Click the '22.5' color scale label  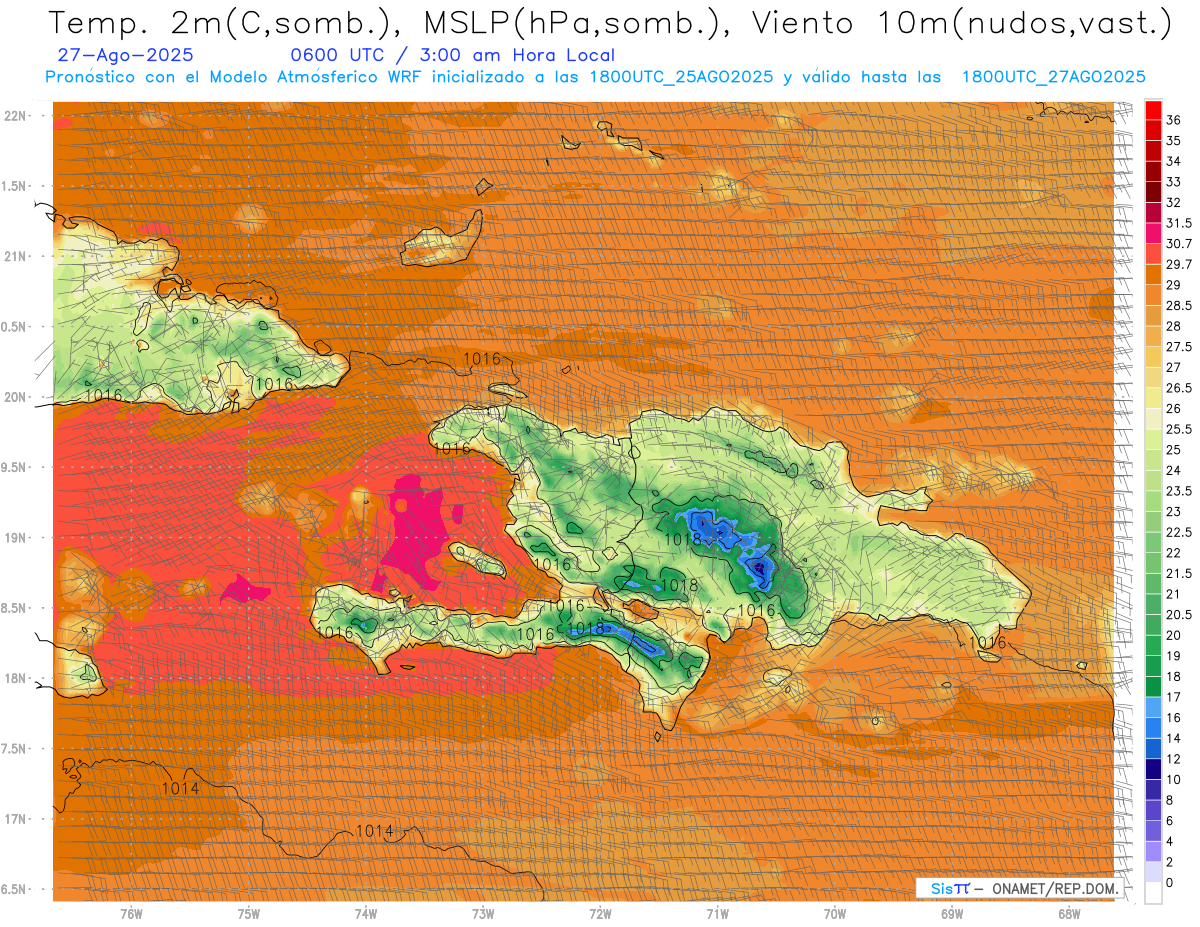[1179, 532]
